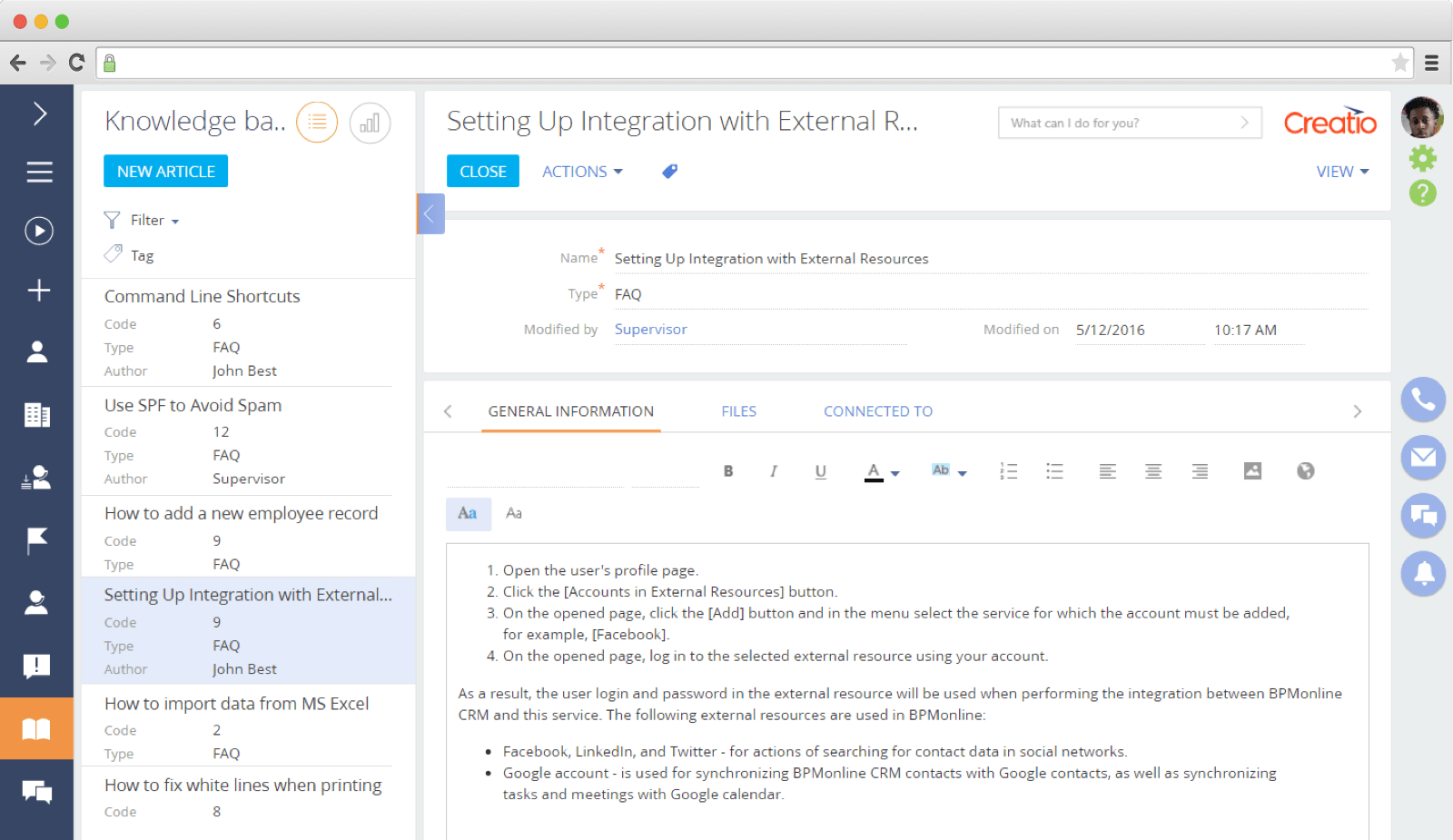Toggle italic text formatting

pos(774,470)
